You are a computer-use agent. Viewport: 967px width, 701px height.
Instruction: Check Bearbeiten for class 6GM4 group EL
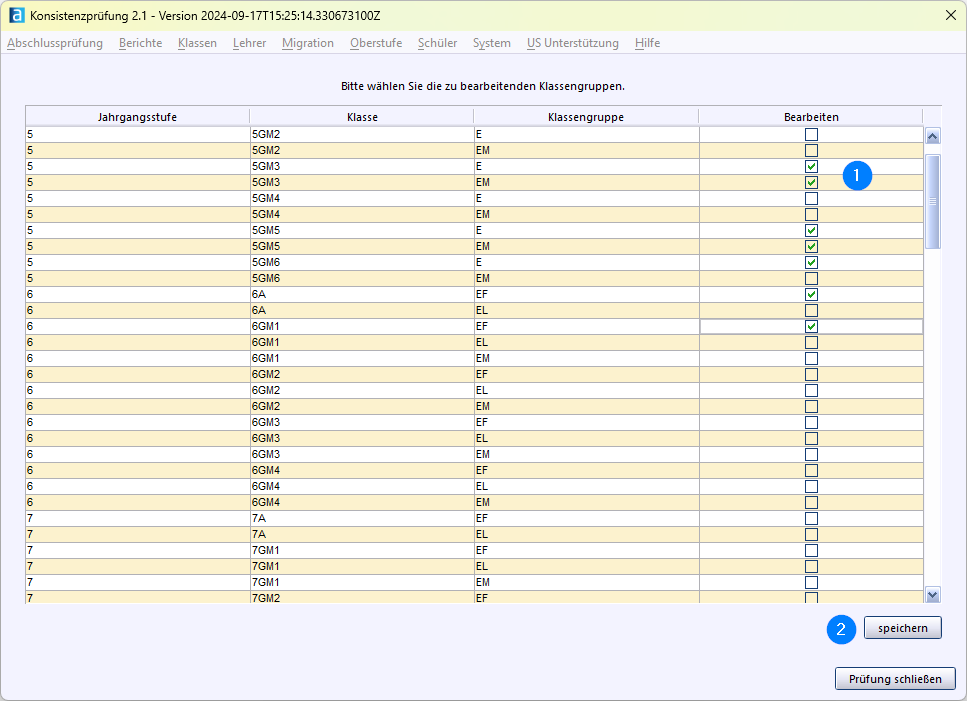click(812, 487)
